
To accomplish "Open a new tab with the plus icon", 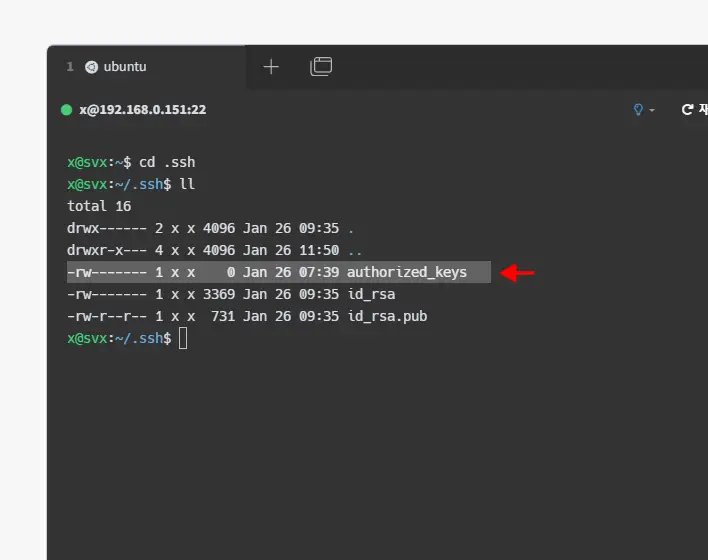I will [271, 67].
